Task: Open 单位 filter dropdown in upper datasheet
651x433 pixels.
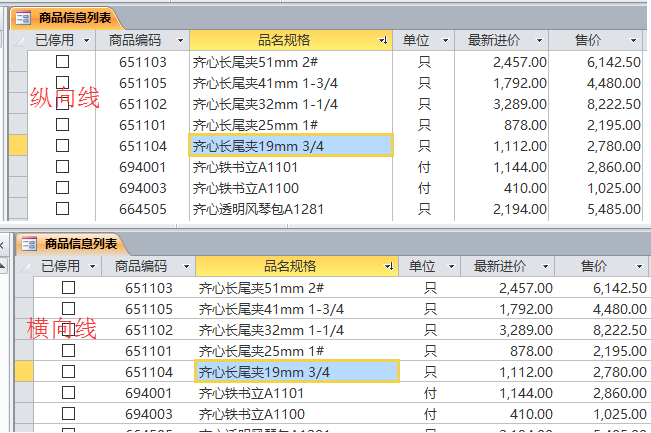Action: 445,41
